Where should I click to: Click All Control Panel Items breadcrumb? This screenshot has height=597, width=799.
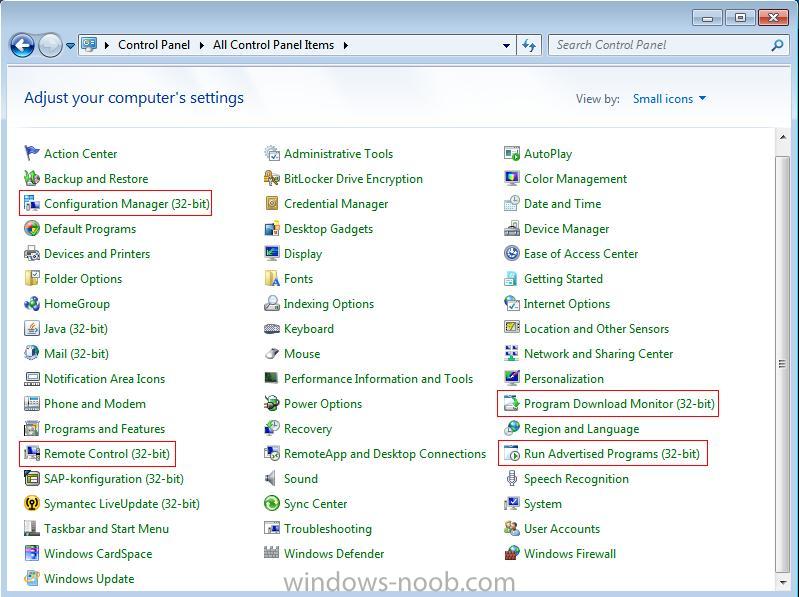(274, 45)
